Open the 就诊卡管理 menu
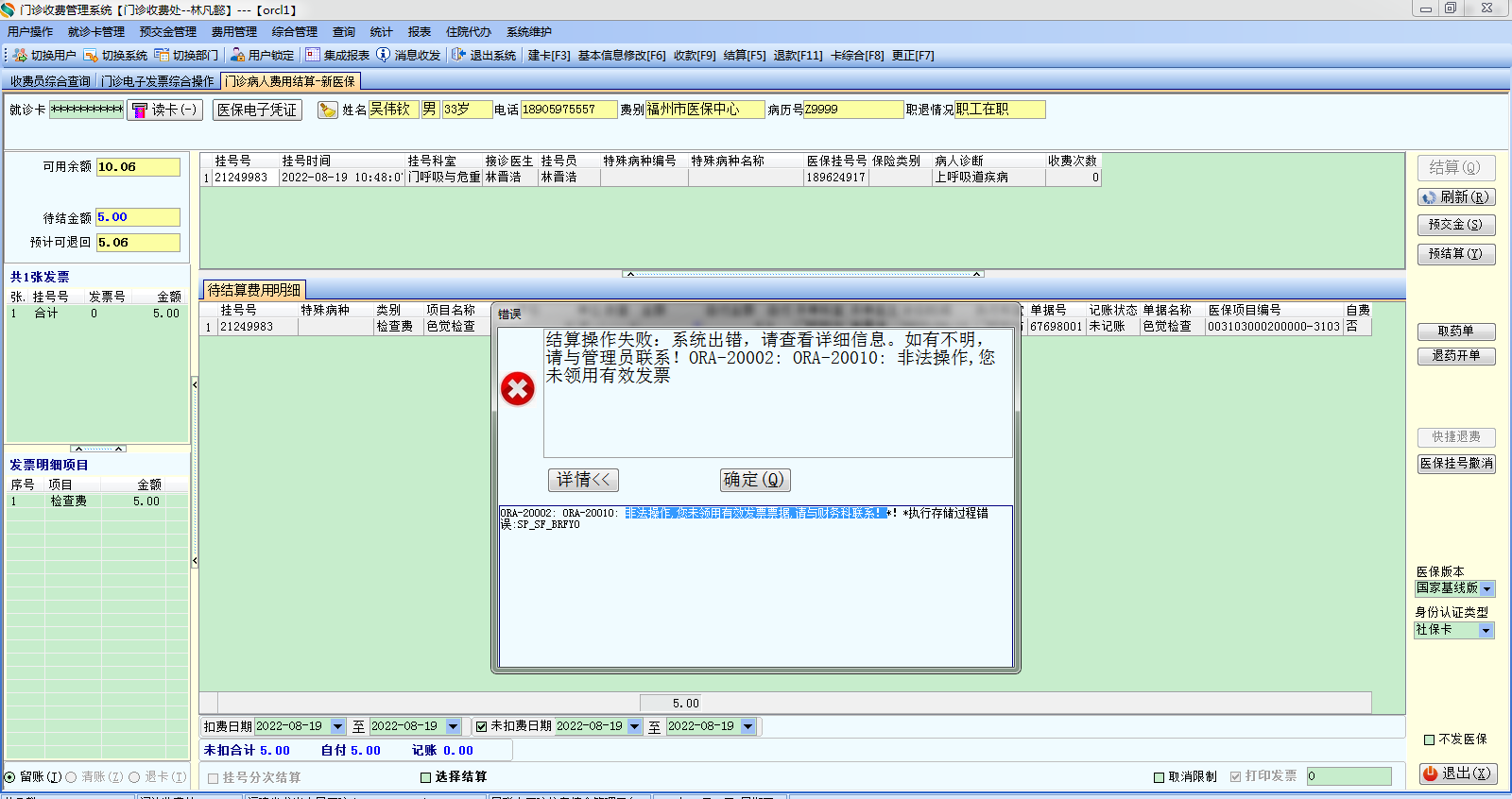Image resolution: width=1512 pixels, height=799 pixels. 96,32
